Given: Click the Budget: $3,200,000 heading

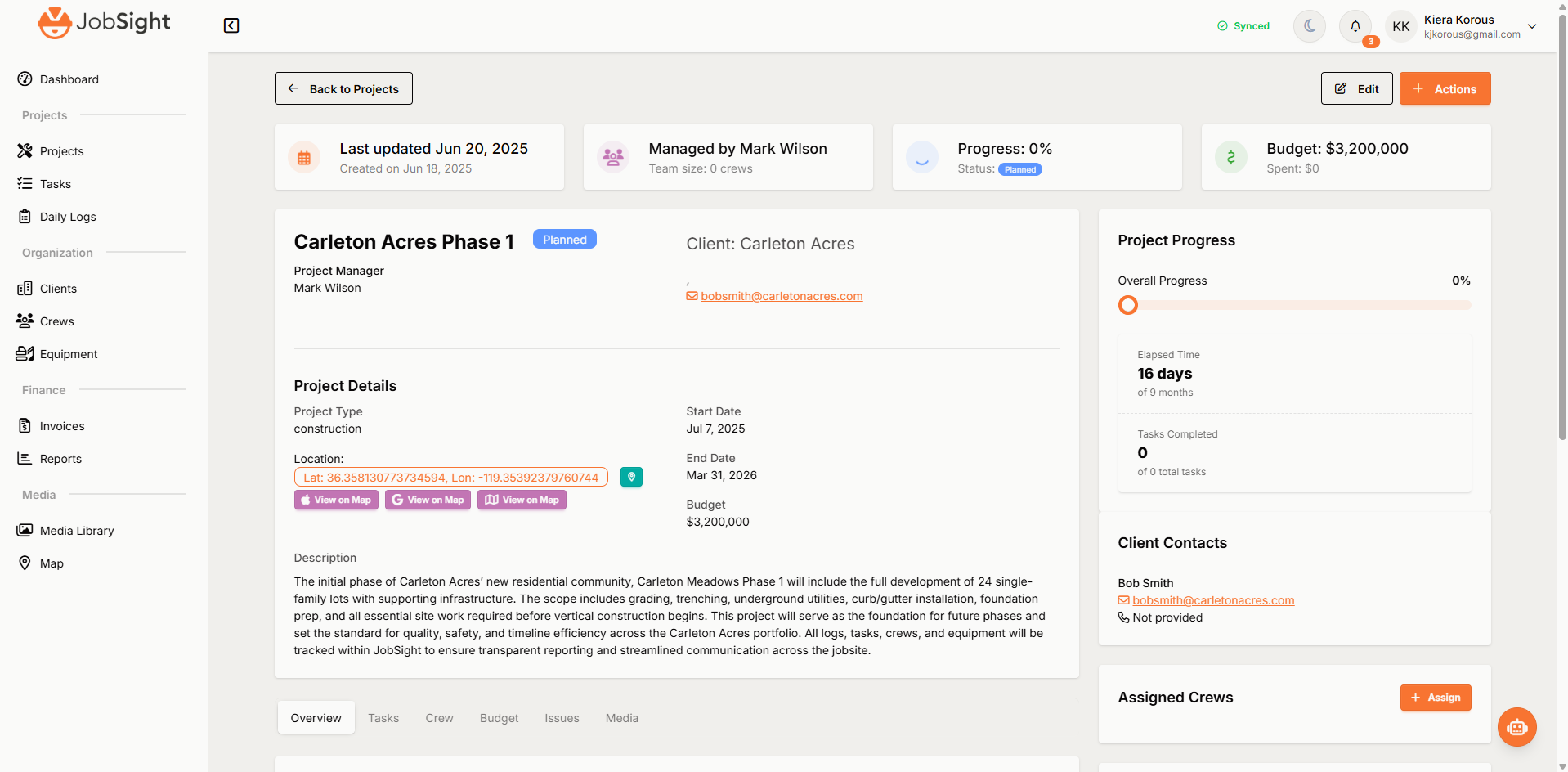Looking at the screenshot, I should (x=1337, y=149).
